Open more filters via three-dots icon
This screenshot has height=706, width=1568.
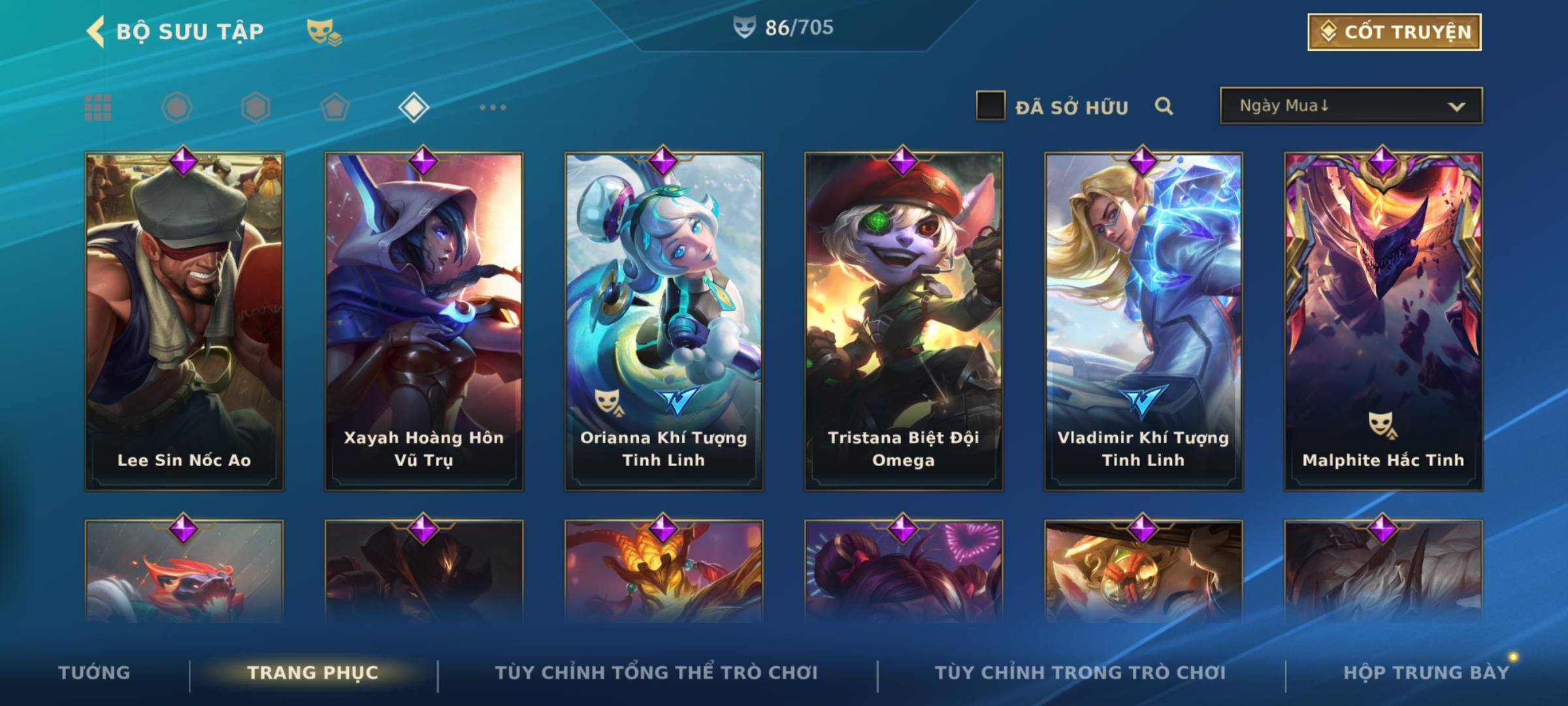click(493, 107)
